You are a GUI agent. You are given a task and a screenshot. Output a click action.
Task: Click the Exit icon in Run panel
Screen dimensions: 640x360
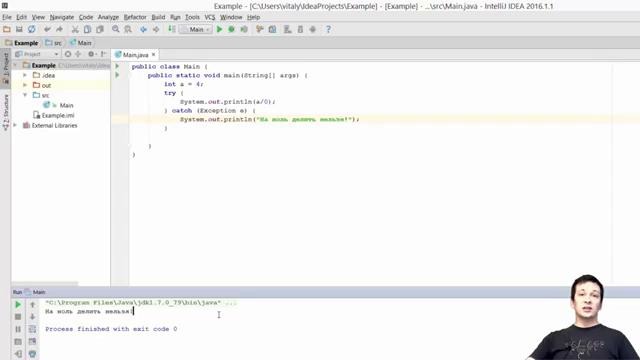click(18, 354)
